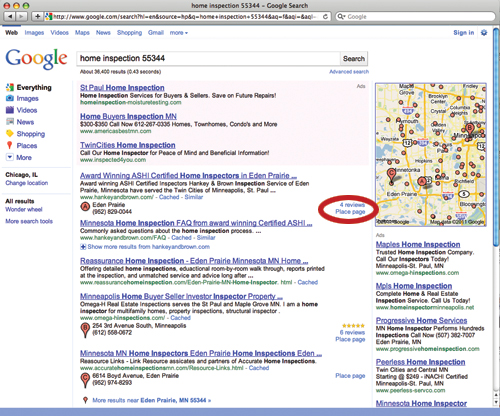This screenshot has height=416, width=500.
Task: Open Mpls Home Inspection sidebar ad
Action: point(414,286)
